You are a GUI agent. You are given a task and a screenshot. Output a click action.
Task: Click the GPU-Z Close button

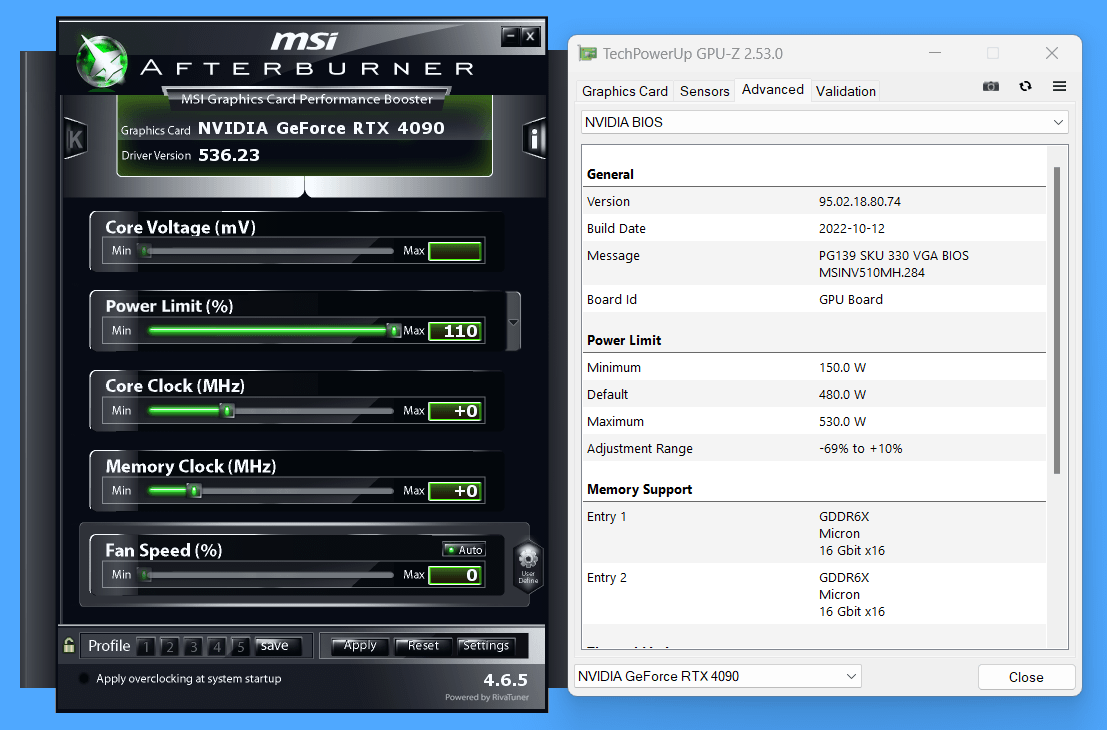[1026, 677]
